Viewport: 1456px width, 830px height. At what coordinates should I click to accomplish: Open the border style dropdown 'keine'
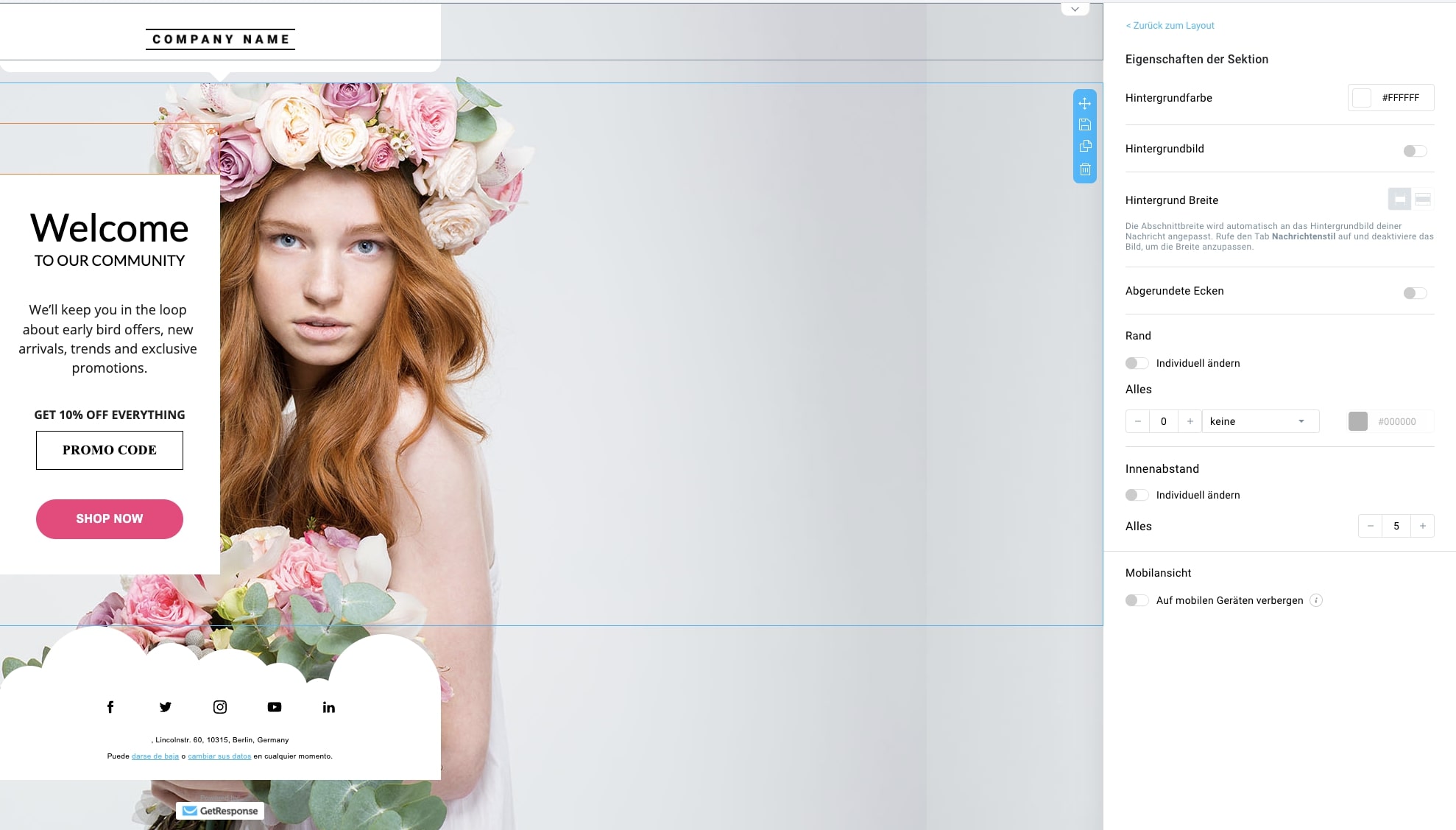(x=1260, y=421)
